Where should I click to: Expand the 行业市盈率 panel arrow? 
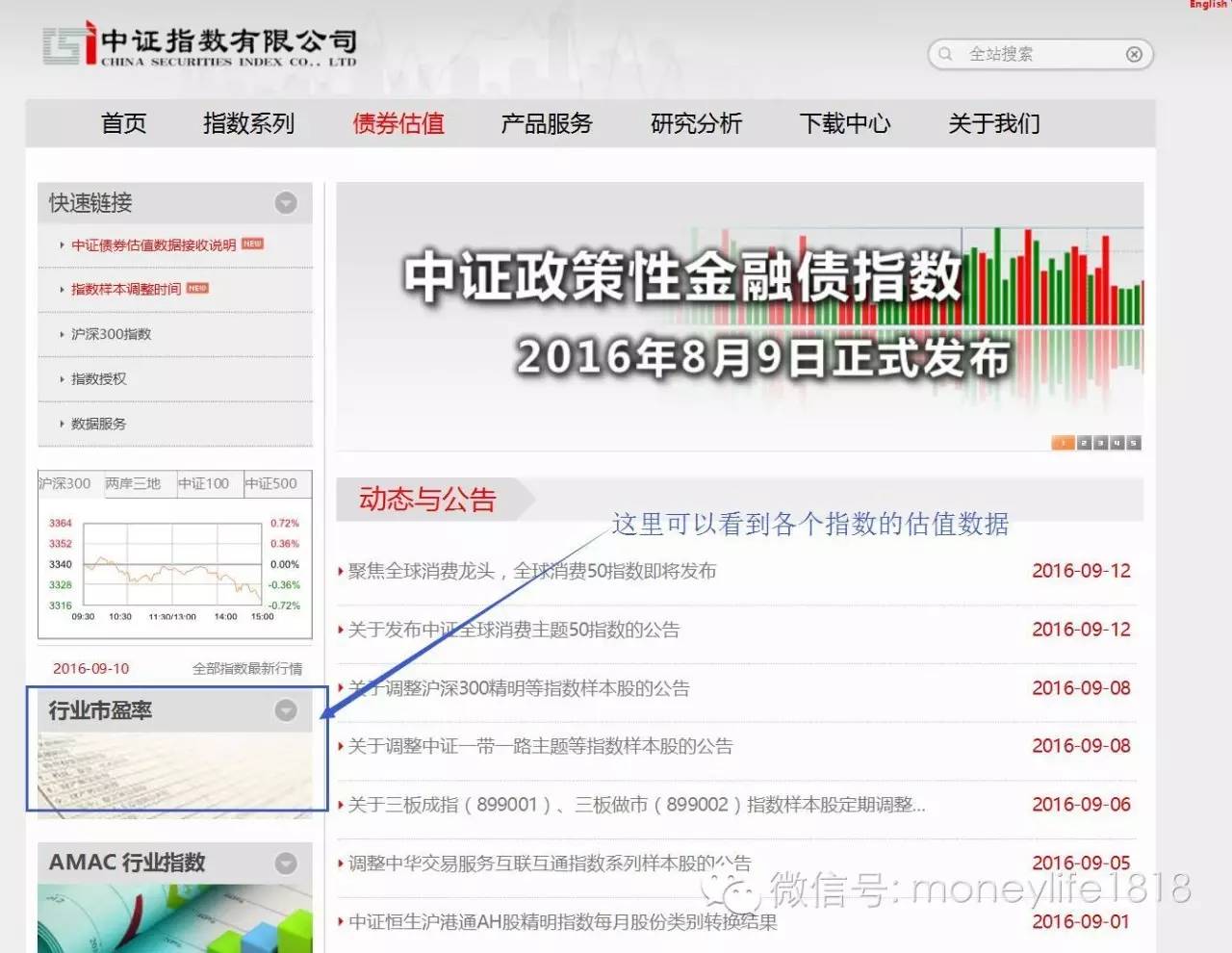tap(286, 710)
